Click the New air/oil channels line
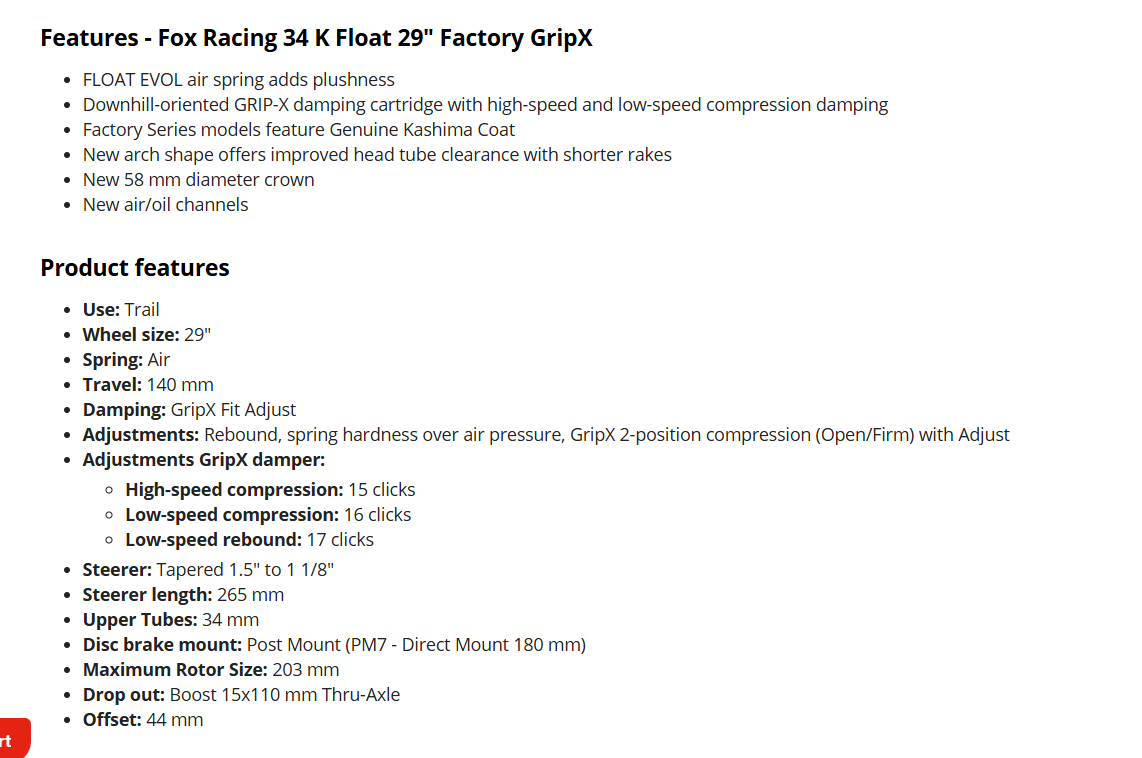1142x758 pixels. pos(165,205)
